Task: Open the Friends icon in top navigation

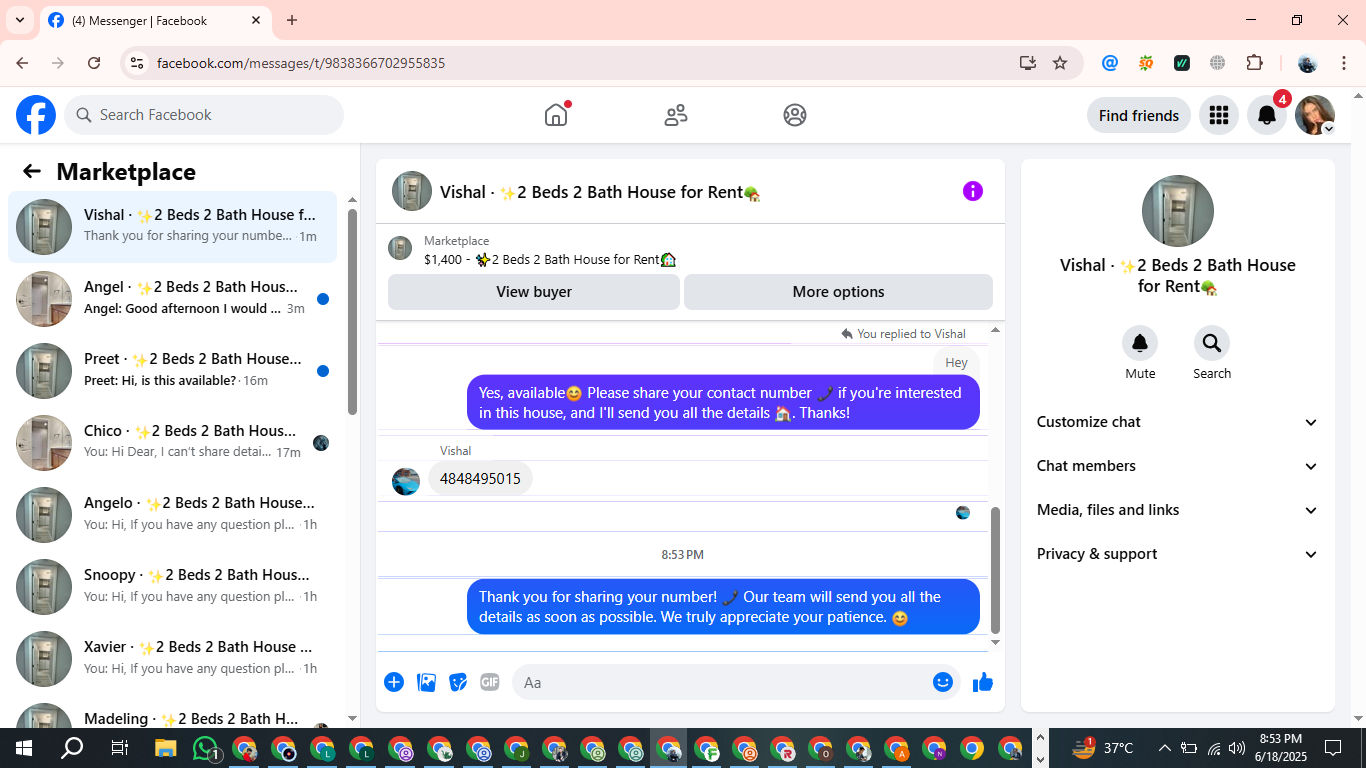Action: 676,115
